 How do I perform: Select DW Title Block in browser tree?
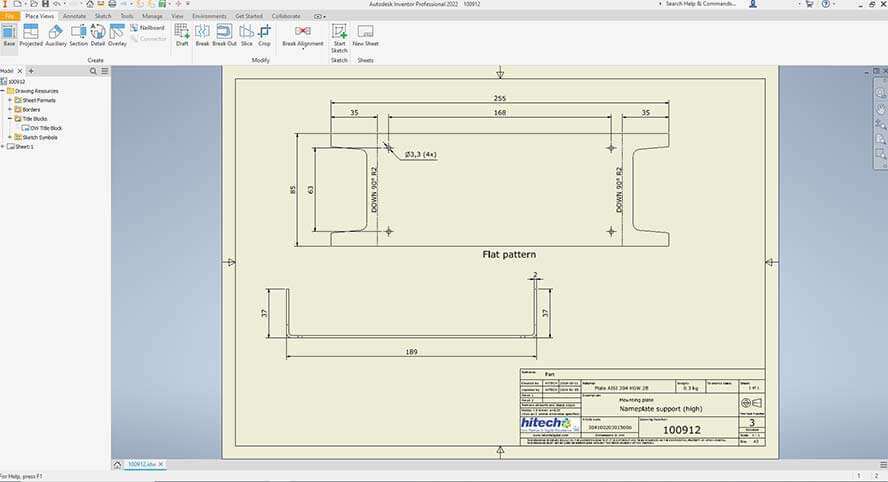(46, 128)
